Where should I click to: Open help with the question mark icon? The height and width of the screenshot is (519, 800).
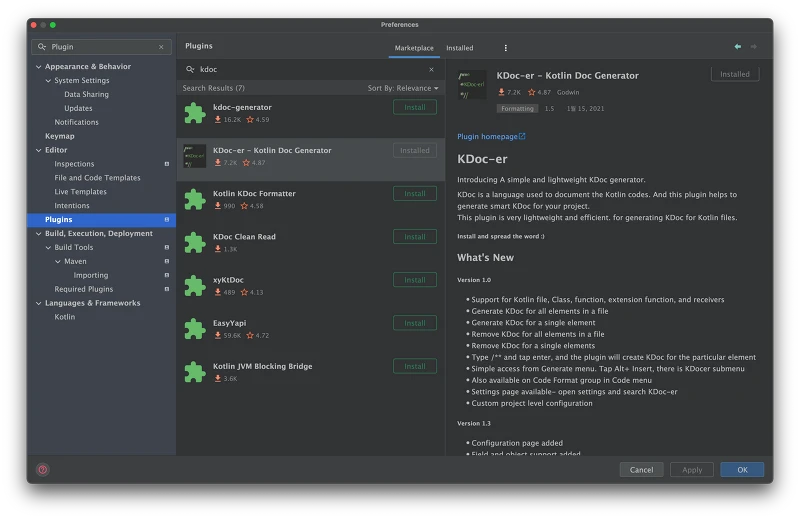(43, 469)
